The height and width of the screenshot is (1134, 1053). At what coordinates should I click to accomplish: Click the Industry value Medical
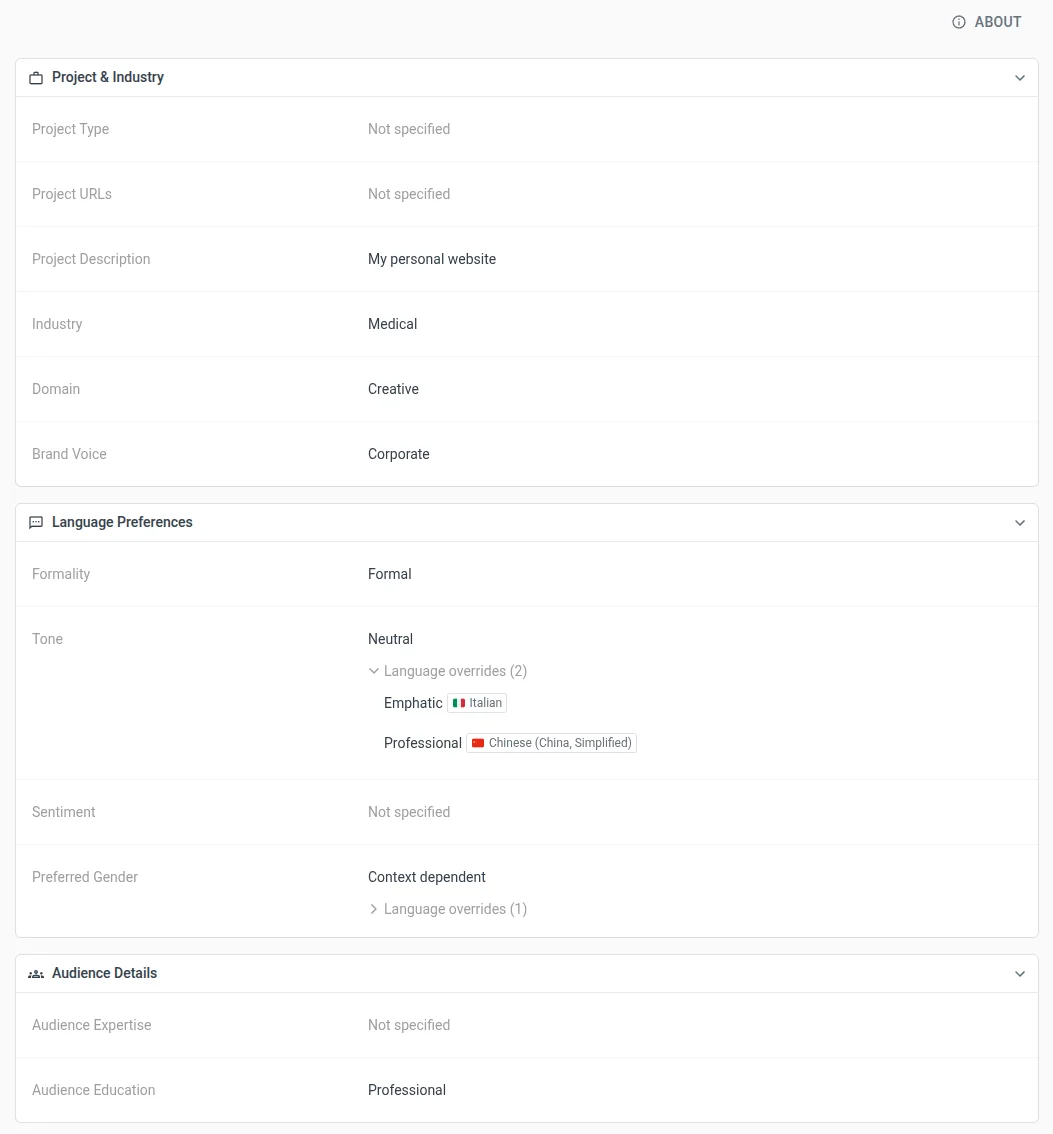[x=392, y=324]
